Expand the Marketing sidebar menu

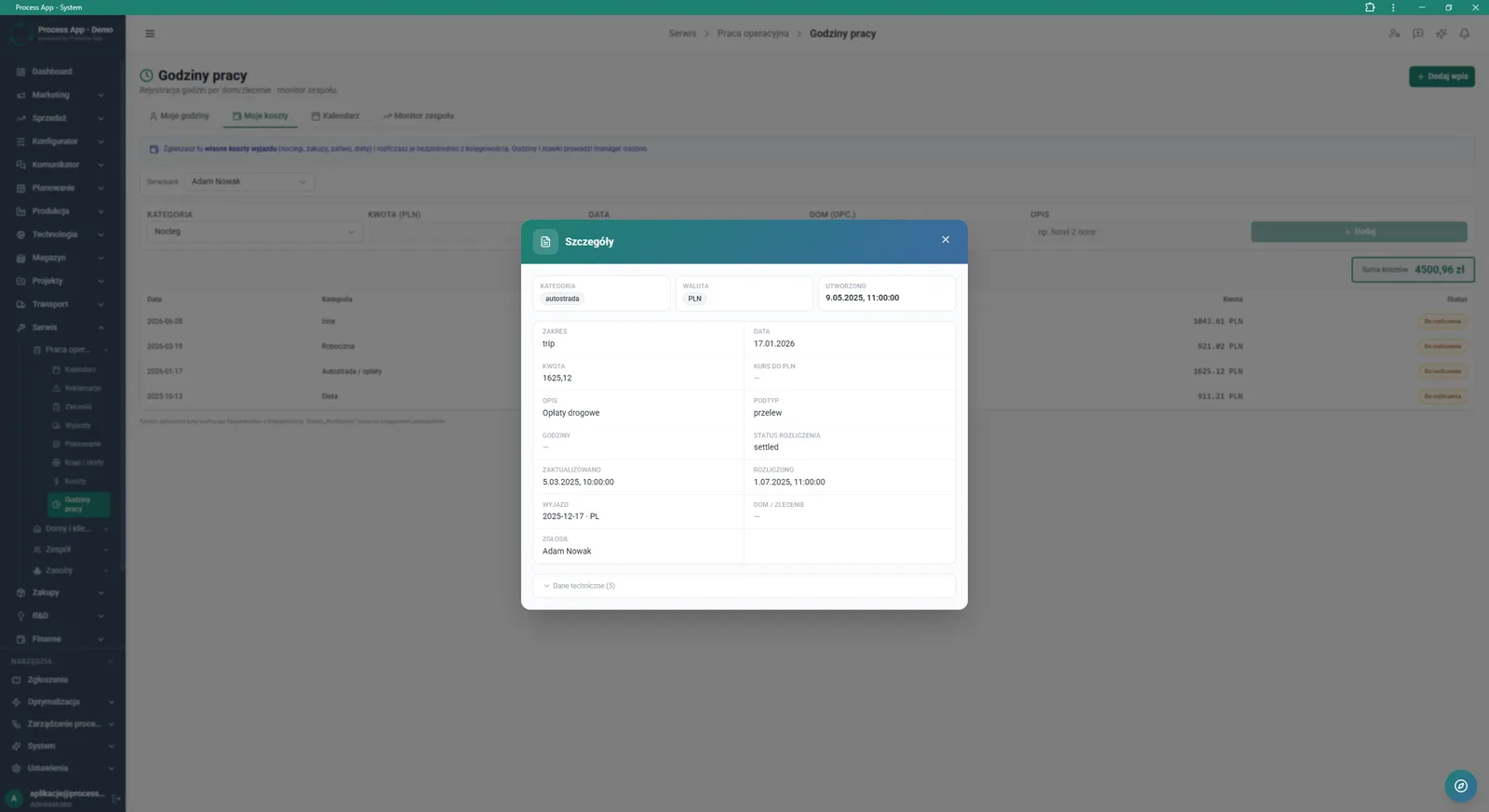point(60,95)
